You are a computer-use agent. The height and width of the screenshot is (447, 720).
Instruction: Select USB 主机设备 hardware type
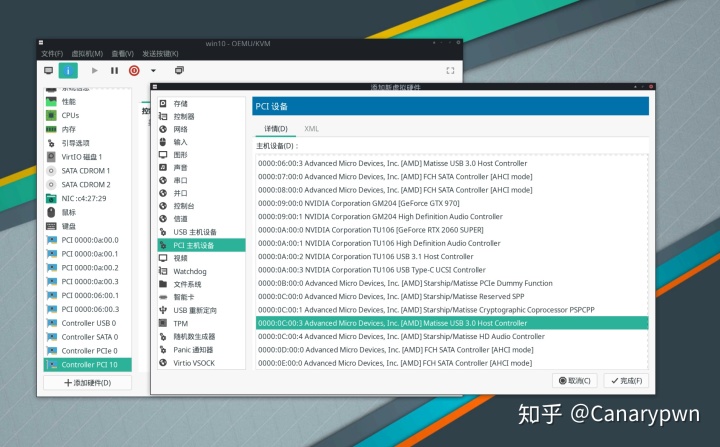(x=201, y=232)
